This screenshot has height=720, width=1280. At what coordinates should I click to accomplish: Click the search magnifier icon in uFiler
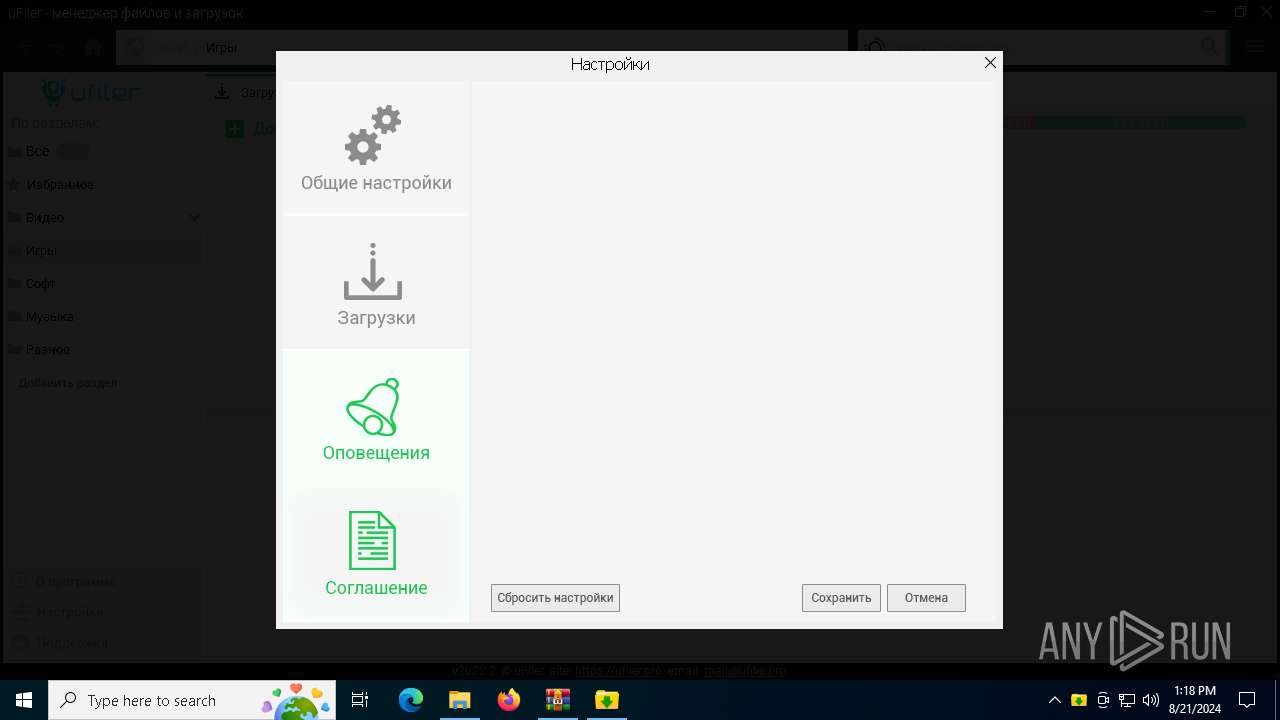click(1210, 46)
